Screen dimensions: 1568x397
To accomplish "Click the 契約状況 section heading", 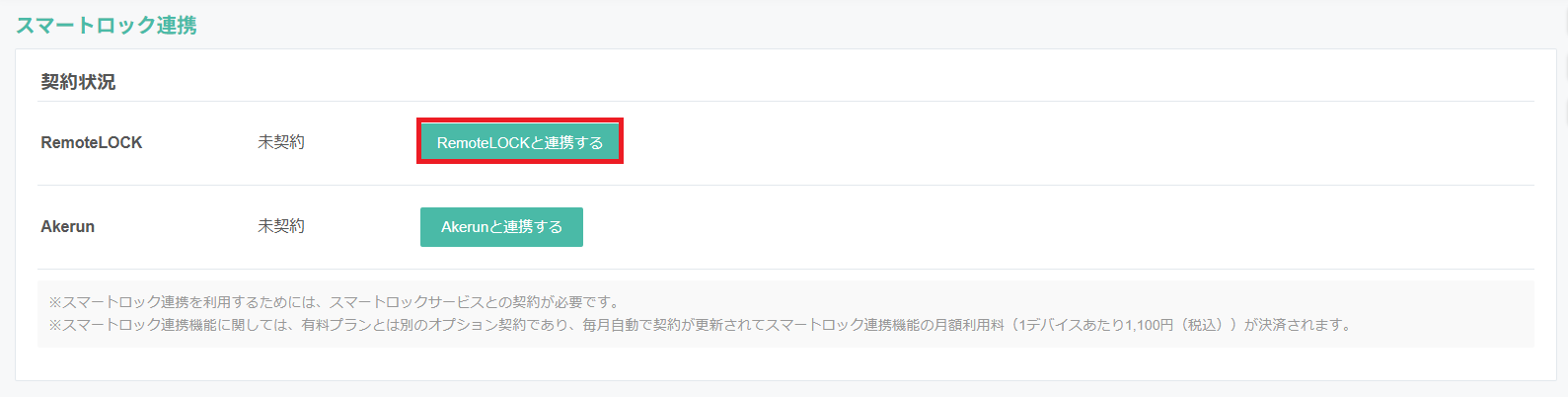I will pyautogui.click(x=78, y=82).
